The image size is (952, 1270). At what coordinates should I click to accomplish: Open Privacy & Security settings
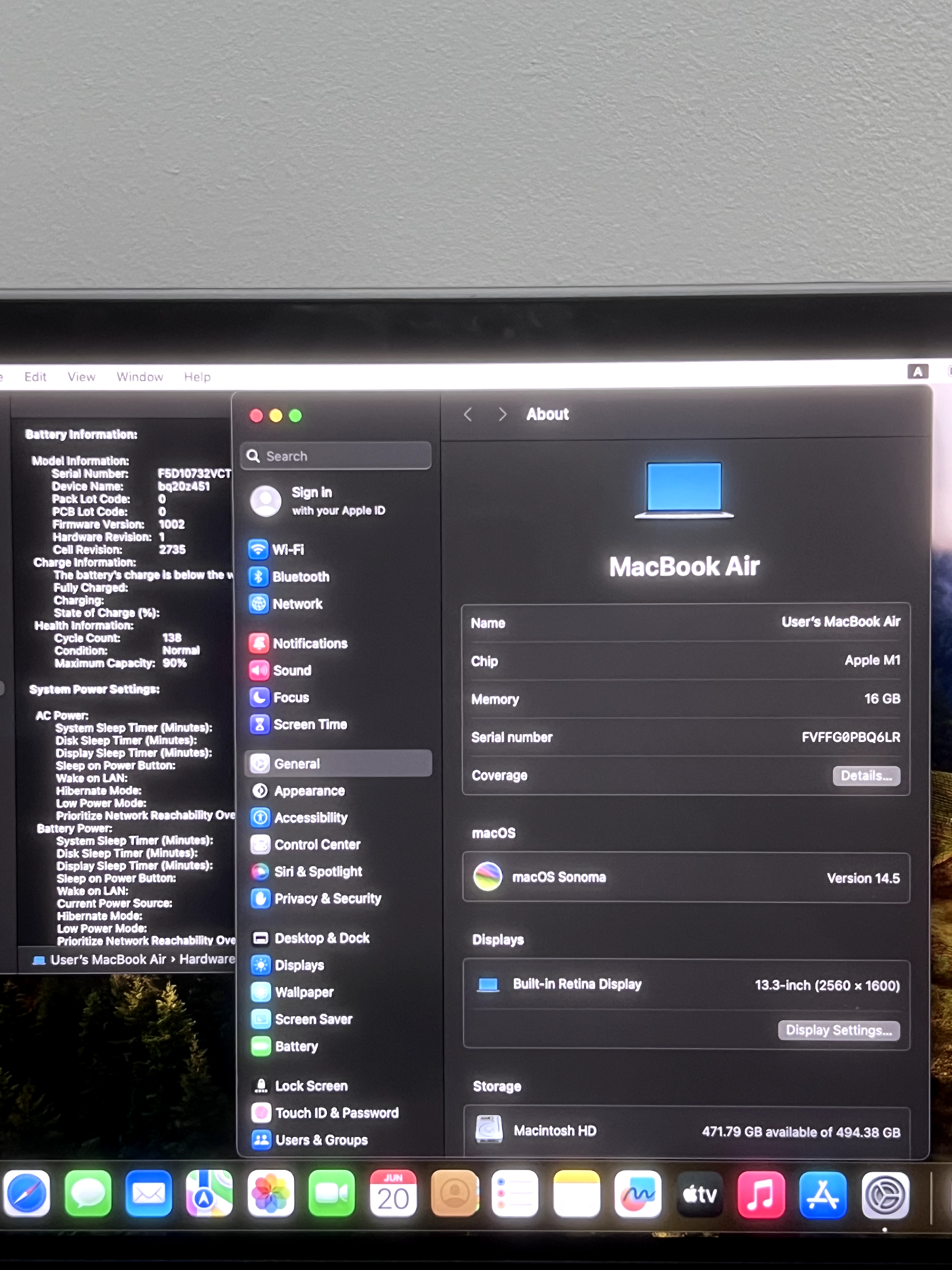pyautogui.click(x=327, y=899)
